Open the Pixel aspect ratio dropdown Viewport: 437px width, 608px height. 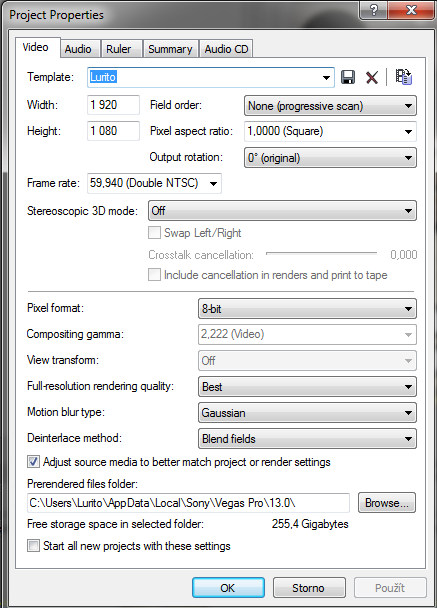(x=330, y=131)
